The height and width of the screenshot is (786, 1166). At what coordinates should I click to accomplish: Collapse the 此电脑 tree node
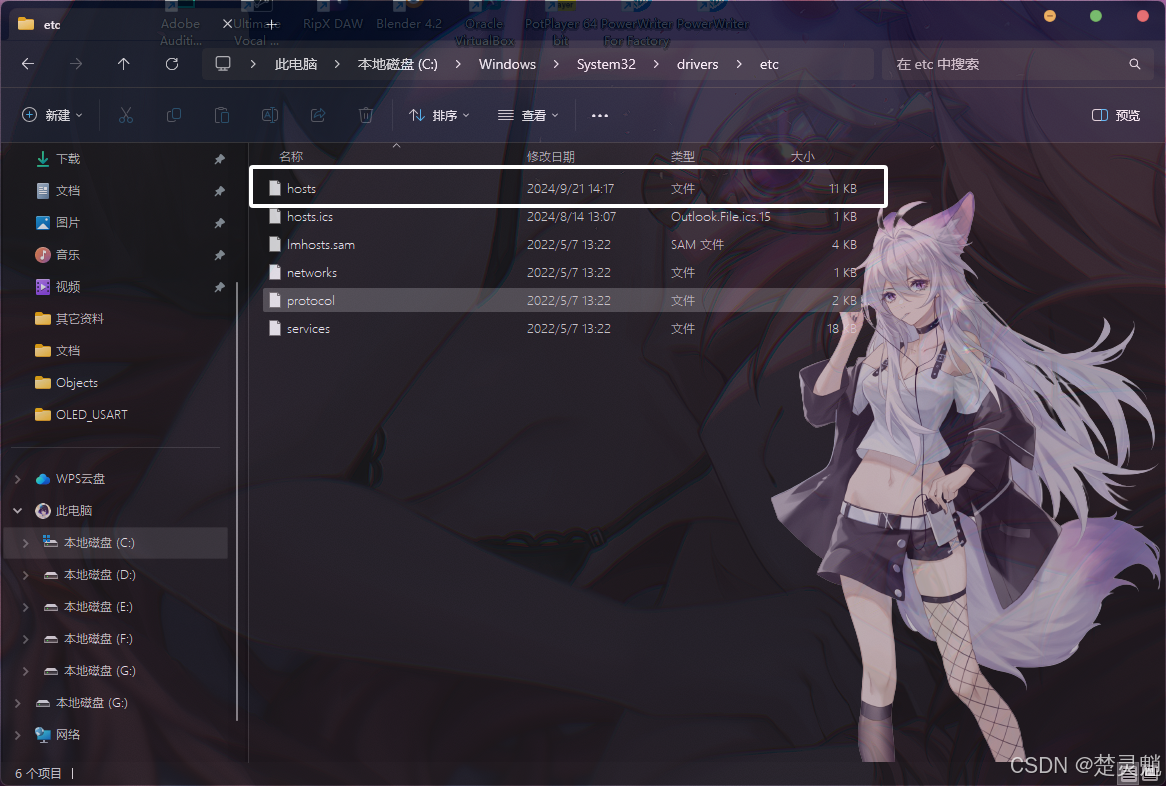[18, 511]
